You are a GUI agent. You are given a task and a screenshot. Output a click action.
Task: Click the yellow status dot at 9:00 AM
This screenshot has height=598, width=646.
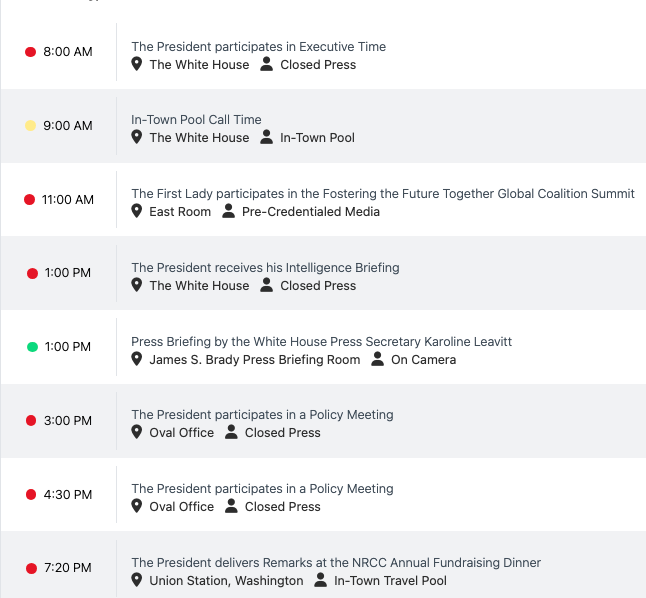31,126
